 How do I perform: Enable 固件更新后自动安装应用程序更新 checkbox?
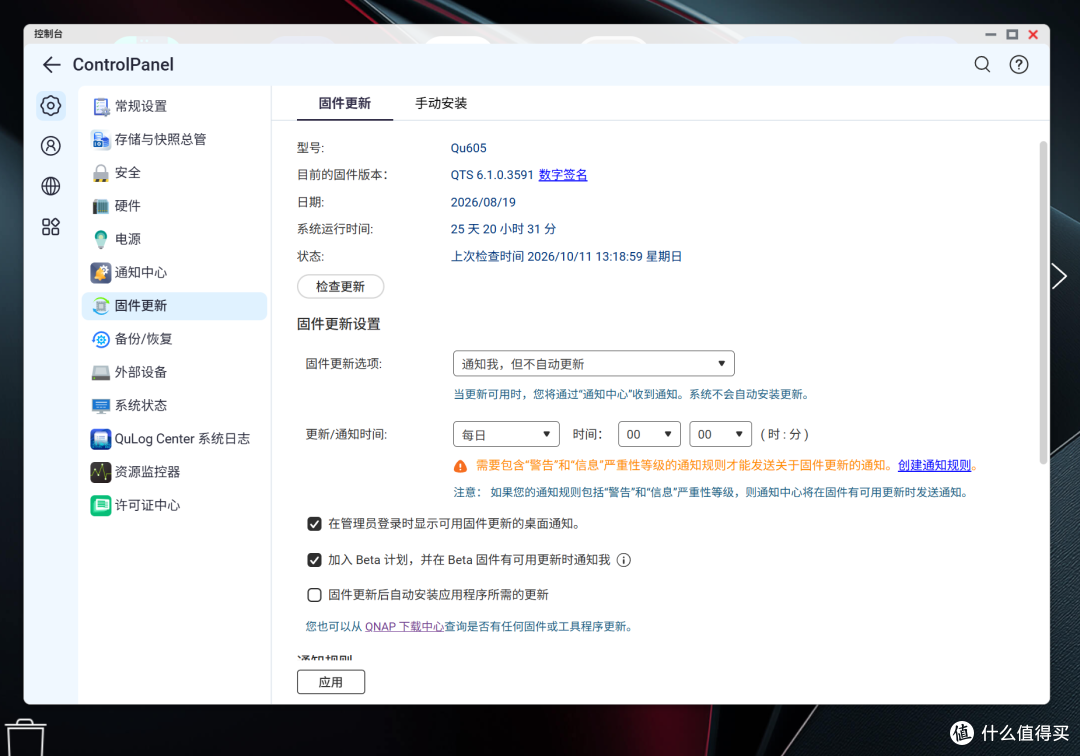314,595
